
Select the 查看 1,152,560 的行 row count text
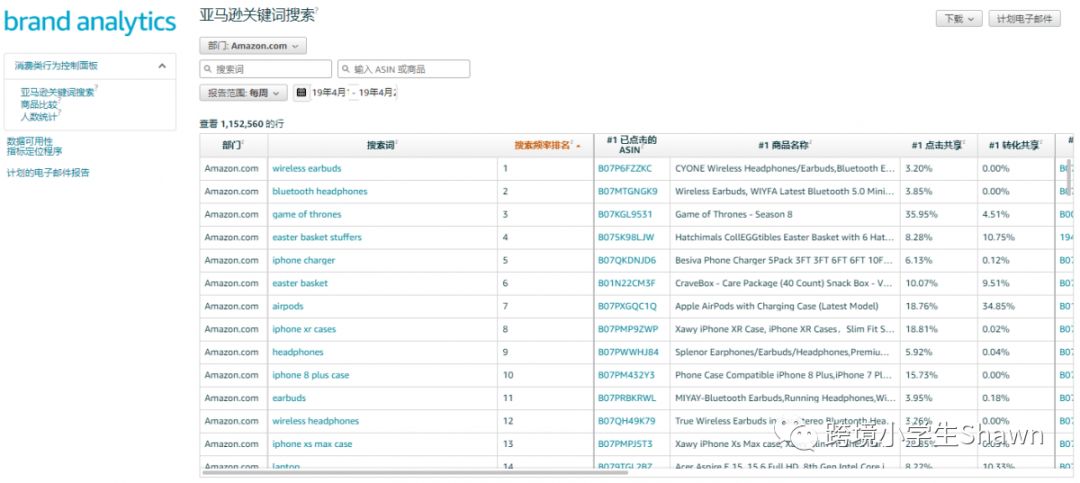click(242, 125)
